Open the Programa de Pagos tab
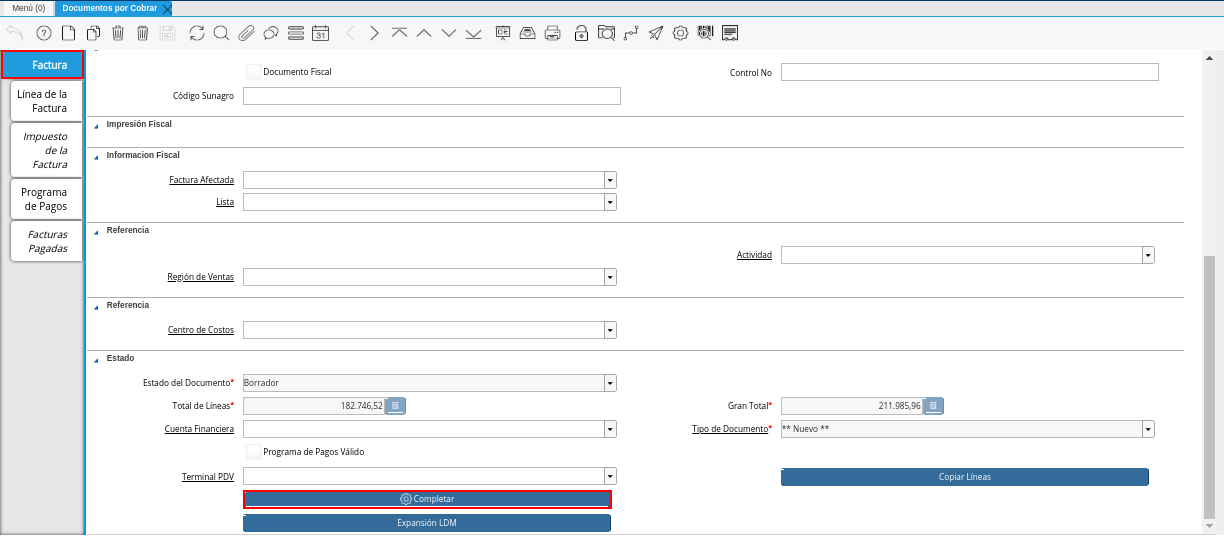Image resolution: width=1224 pixels, height=536 pixels. click(44, 199)
